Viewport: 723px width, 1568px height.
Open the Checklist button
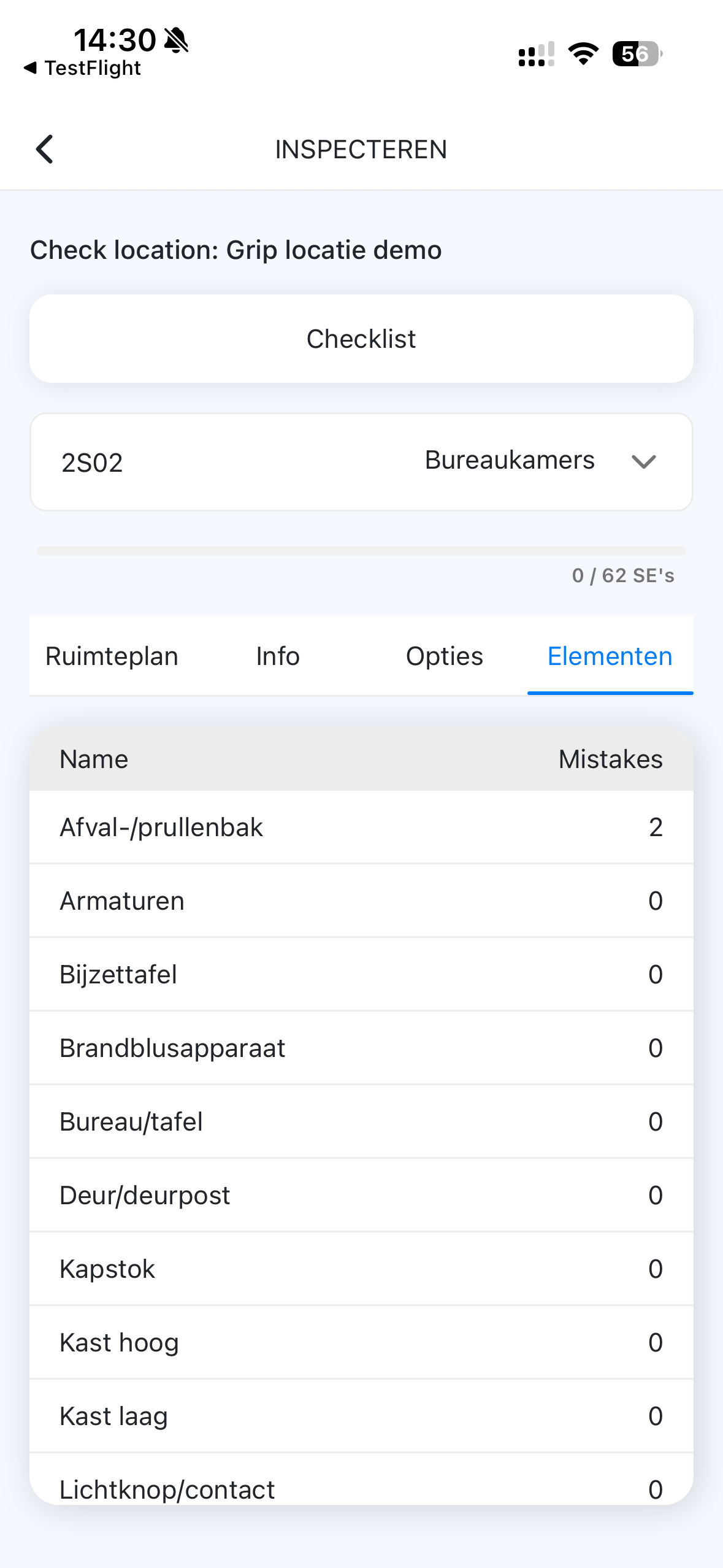361,339
